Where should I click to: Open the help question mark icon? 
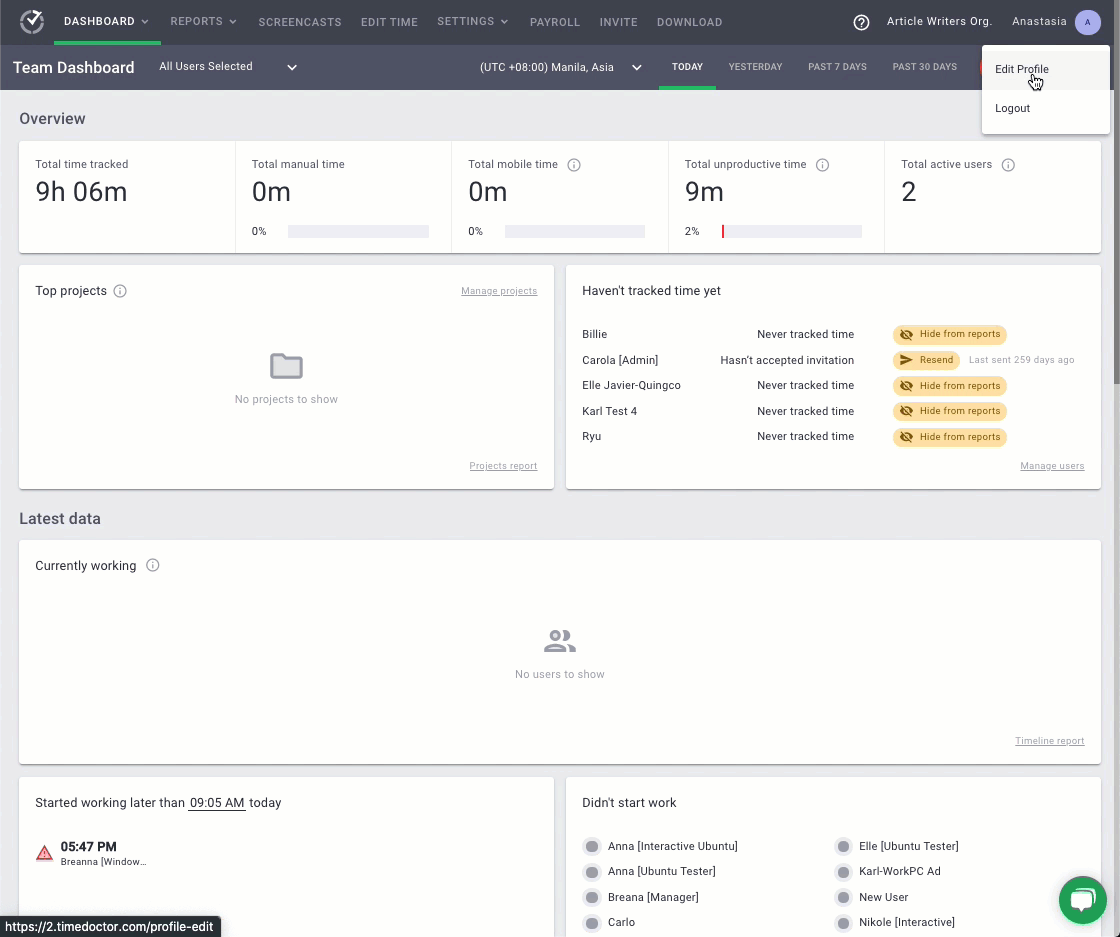[x=861, y=23]
